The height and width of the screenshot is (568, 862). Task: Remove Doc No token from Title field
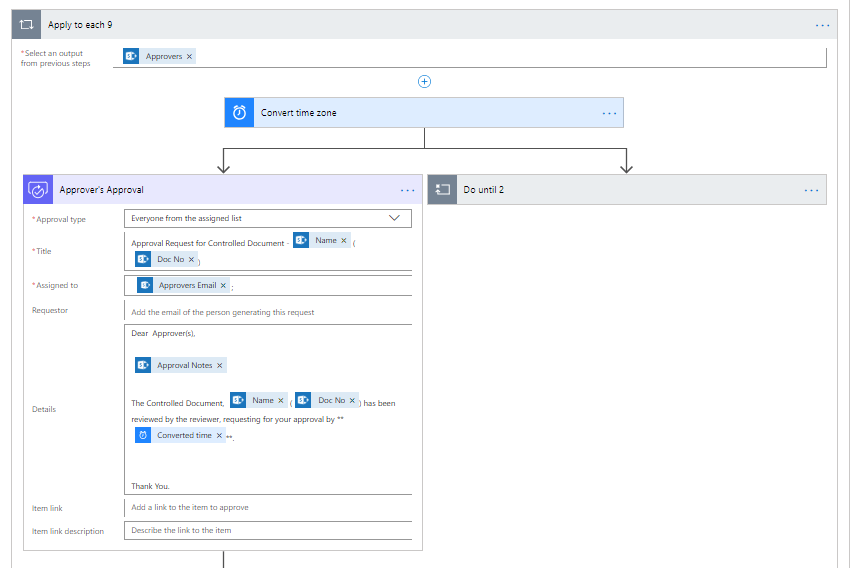point(191,260)
